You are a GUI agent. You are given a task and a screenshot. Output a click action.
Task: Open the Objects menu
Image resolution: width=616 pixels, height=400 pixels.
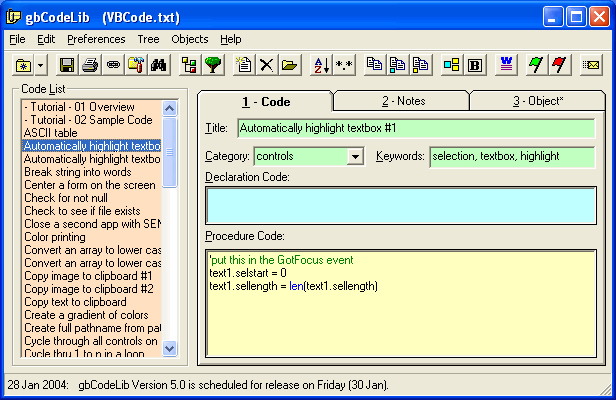[x=190, y=39]
